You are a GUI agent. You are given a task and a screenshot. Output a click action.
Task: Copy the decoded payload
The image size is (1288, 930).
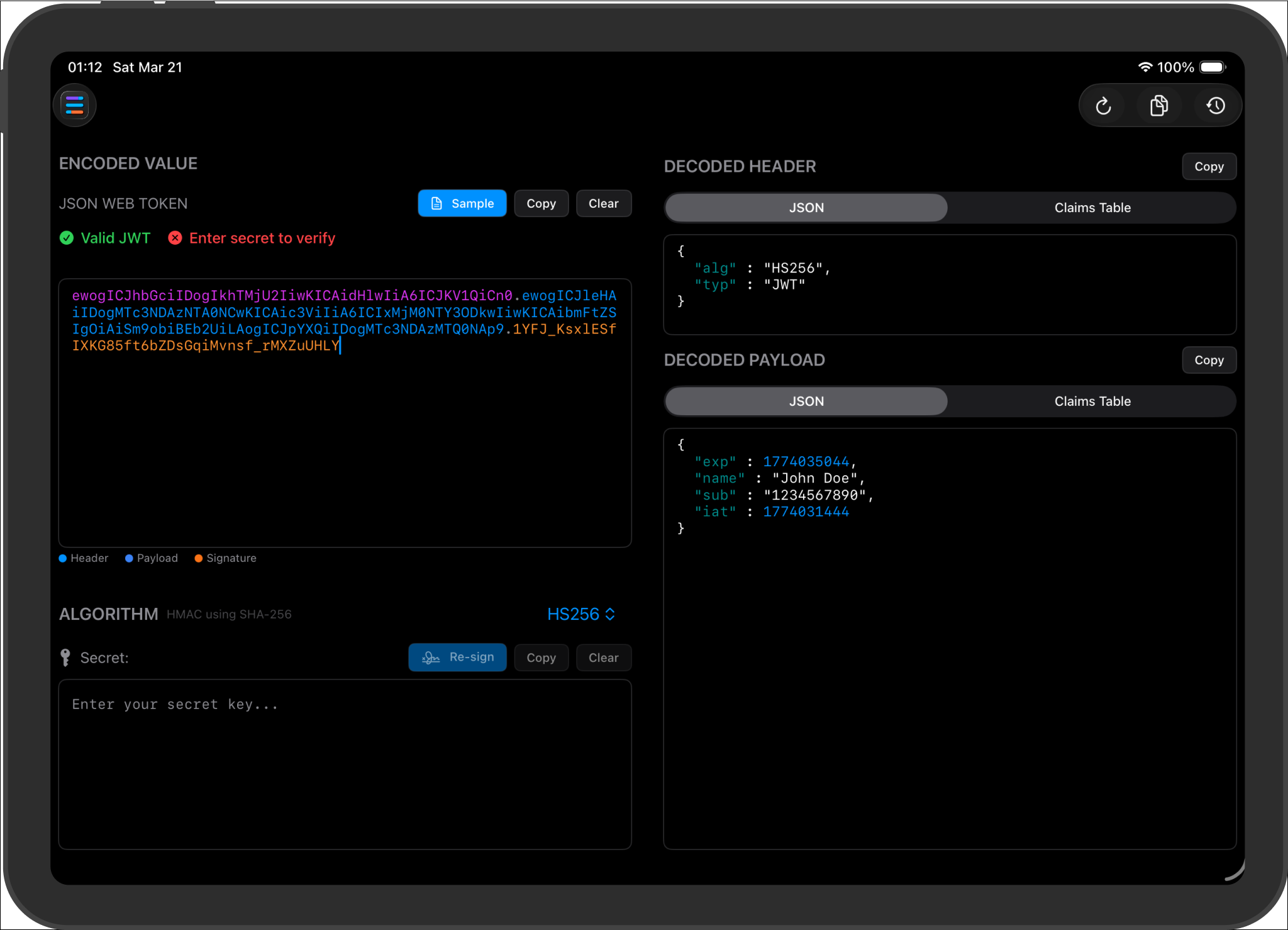1208,359
